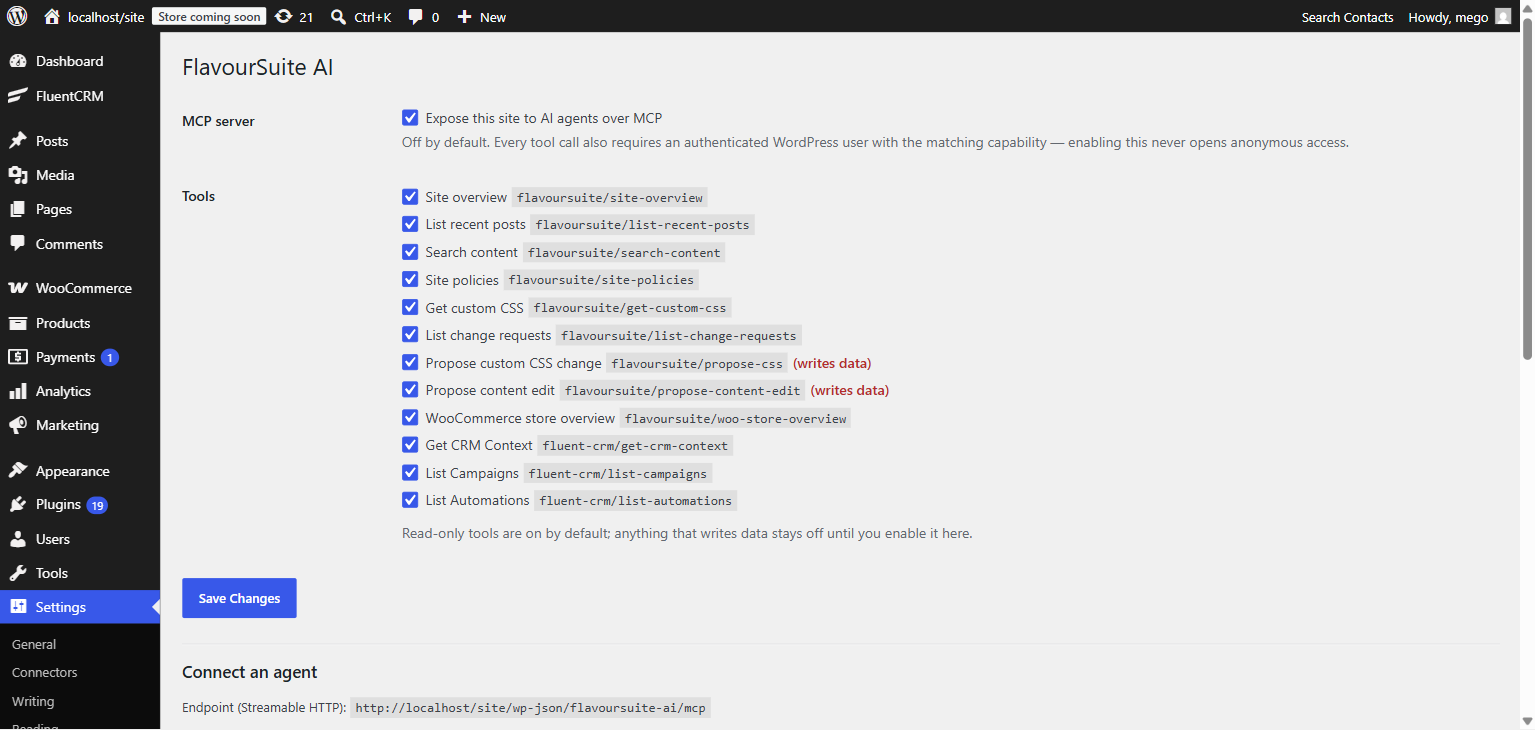Screen dimensions: 1535x730
Task: Click the Posts pushpin icon
Action: (x=18, y=141)
